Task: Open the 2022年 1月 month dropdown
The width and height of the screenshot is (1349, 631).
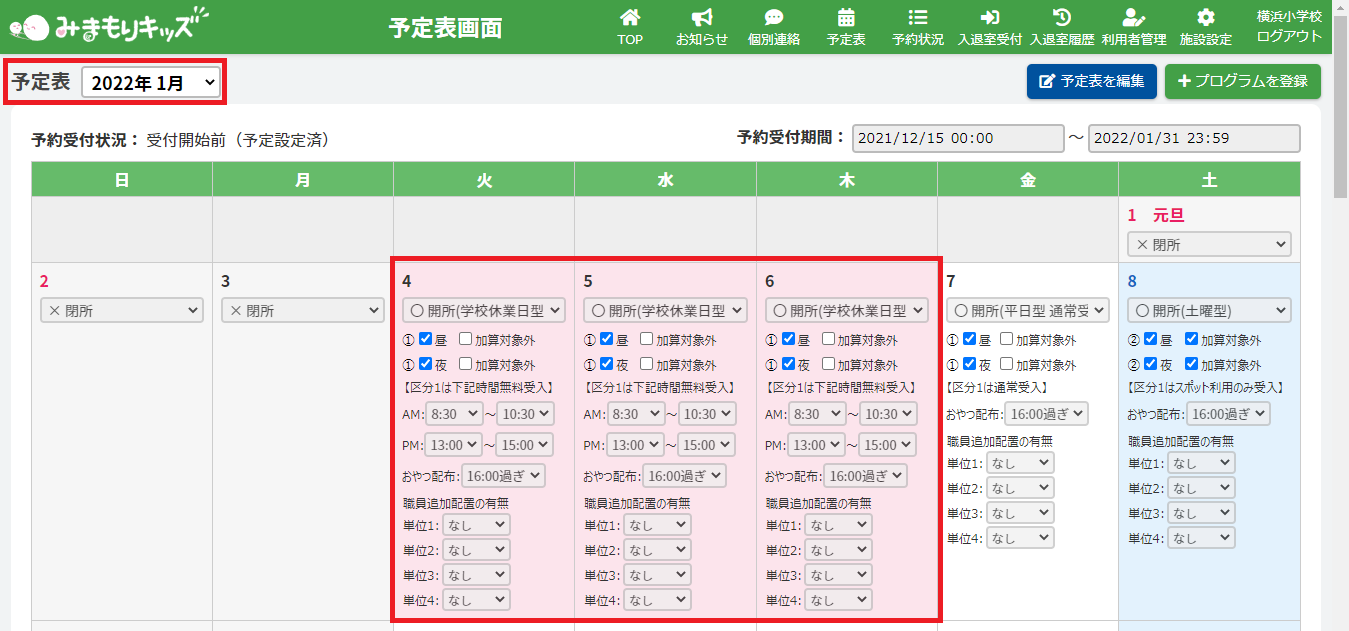Action: coord(152,83)
